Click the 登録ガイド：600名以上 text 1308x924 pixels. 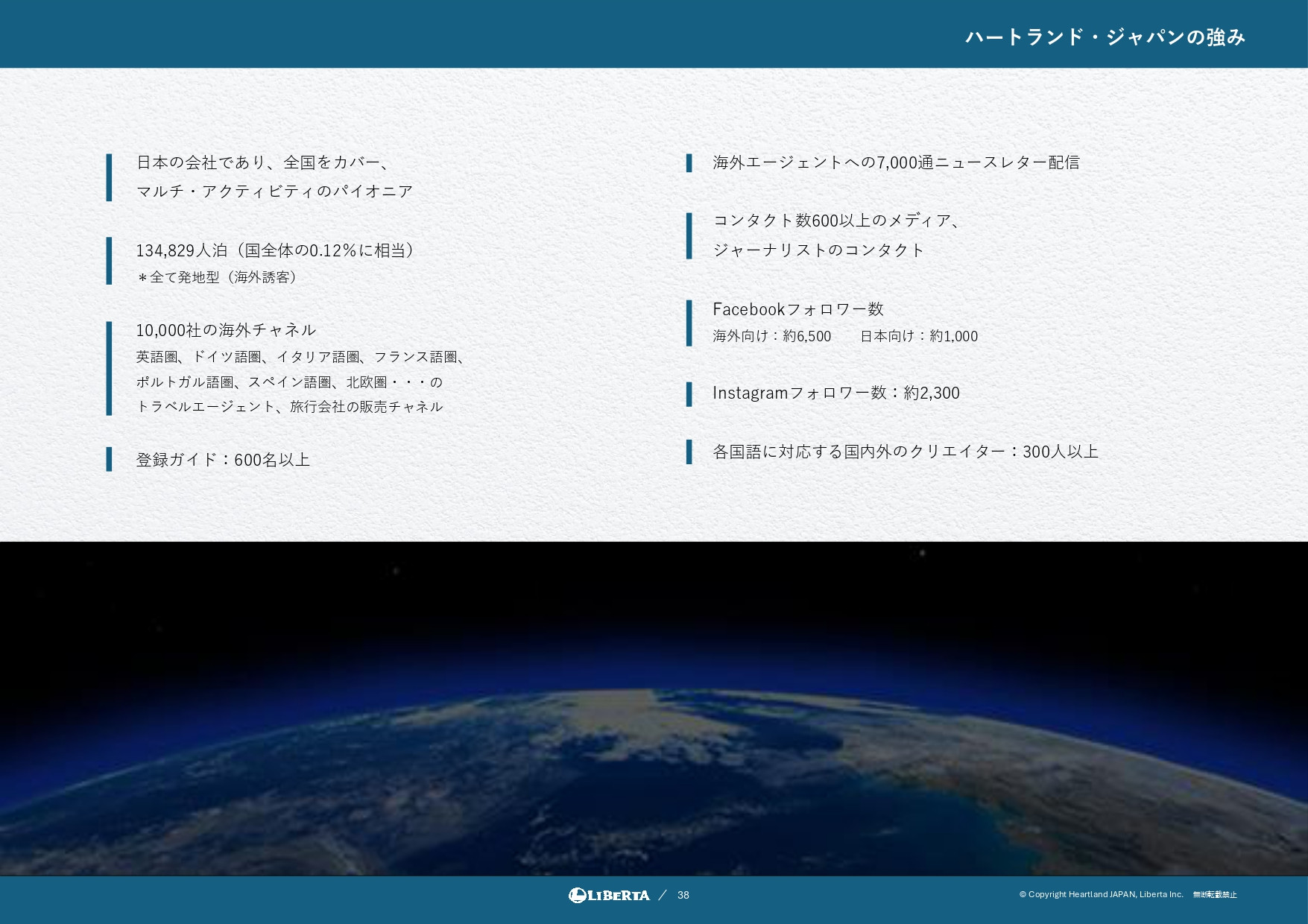(224, 460)
